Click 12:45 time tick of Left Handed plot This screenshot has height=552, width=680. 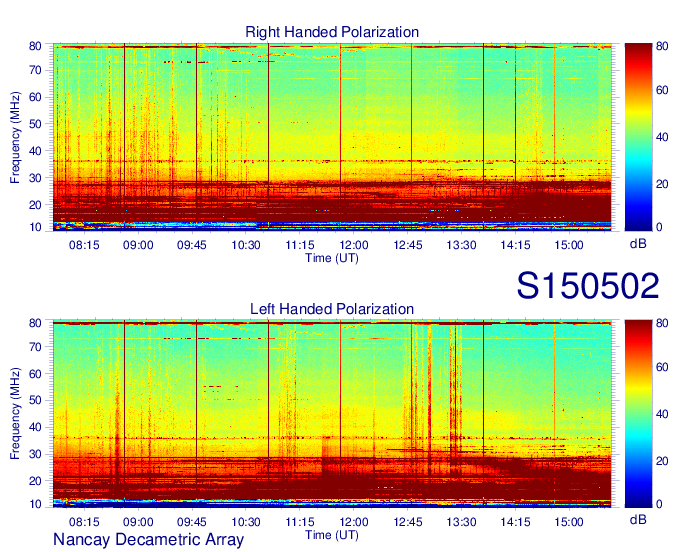408,522
